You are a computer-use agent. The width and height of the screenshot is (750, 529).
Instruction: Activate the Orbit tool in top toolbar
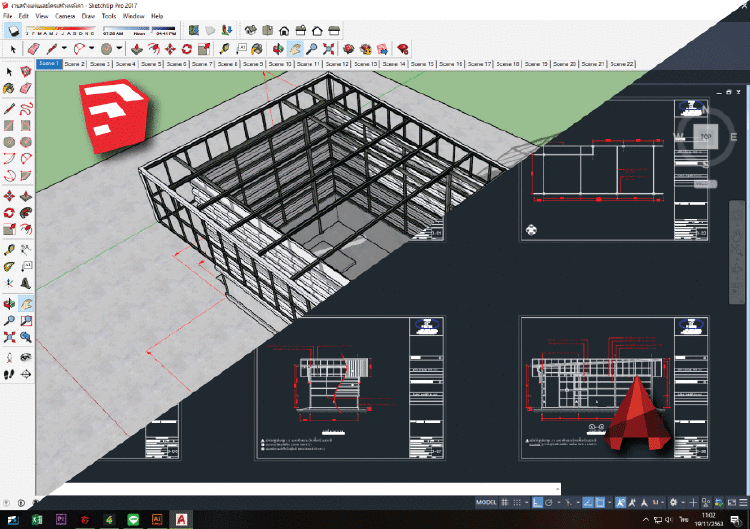279,48
